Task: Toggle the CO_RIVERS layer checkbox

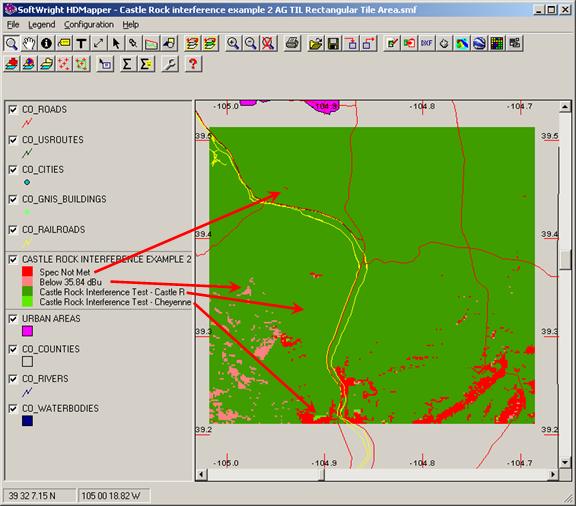Action: [13, 378]
